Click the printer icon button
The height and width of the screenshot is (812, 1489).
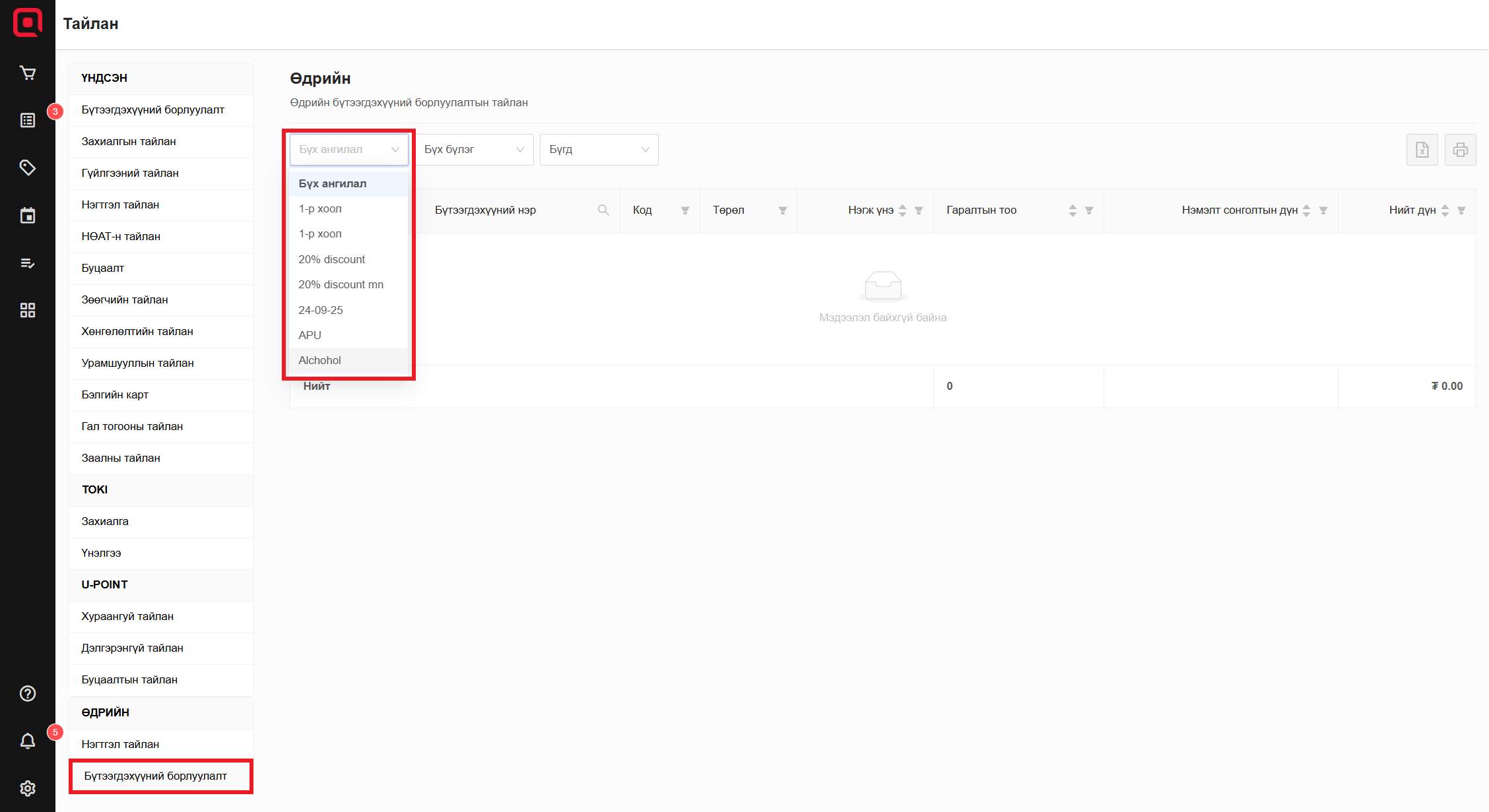1460,150
